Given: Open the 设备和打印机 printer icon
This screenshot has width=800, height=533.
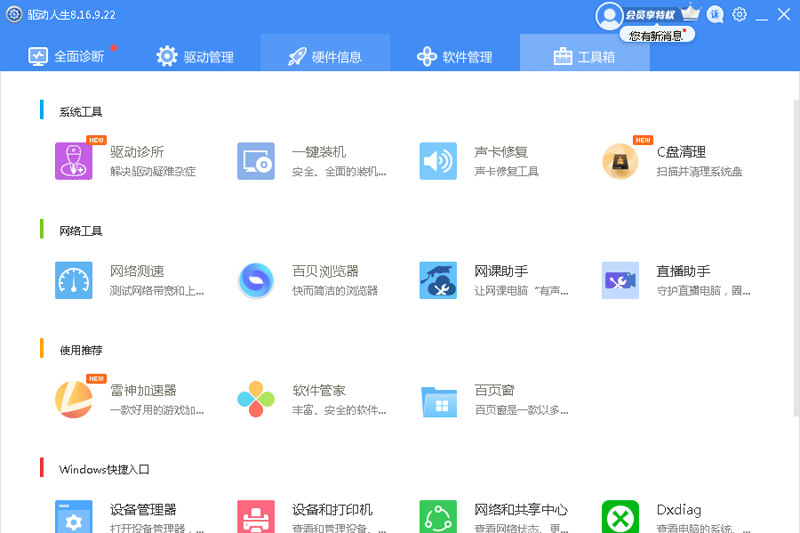Looking at the screenshot, I should 256,517.
